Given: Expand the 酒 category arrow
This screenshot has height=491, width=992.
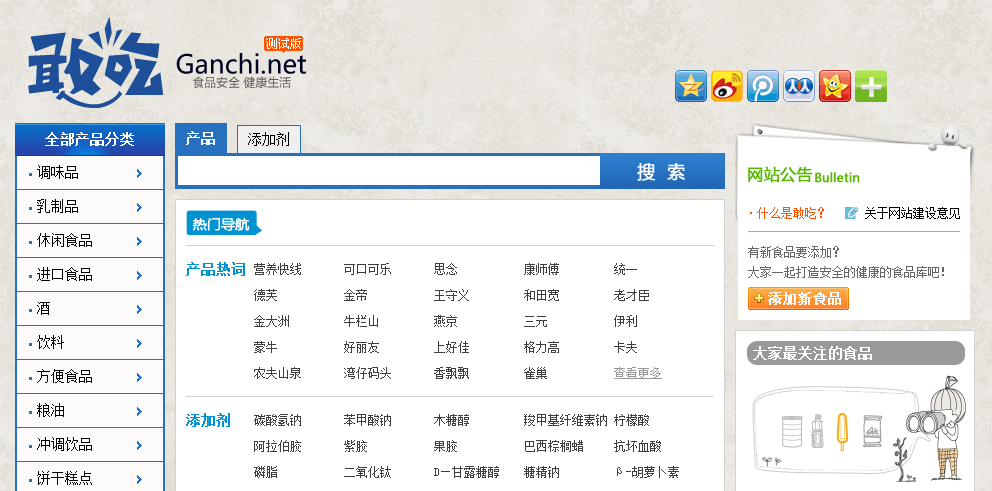Looking at the screenshot, I should click(x=139, y=309).
